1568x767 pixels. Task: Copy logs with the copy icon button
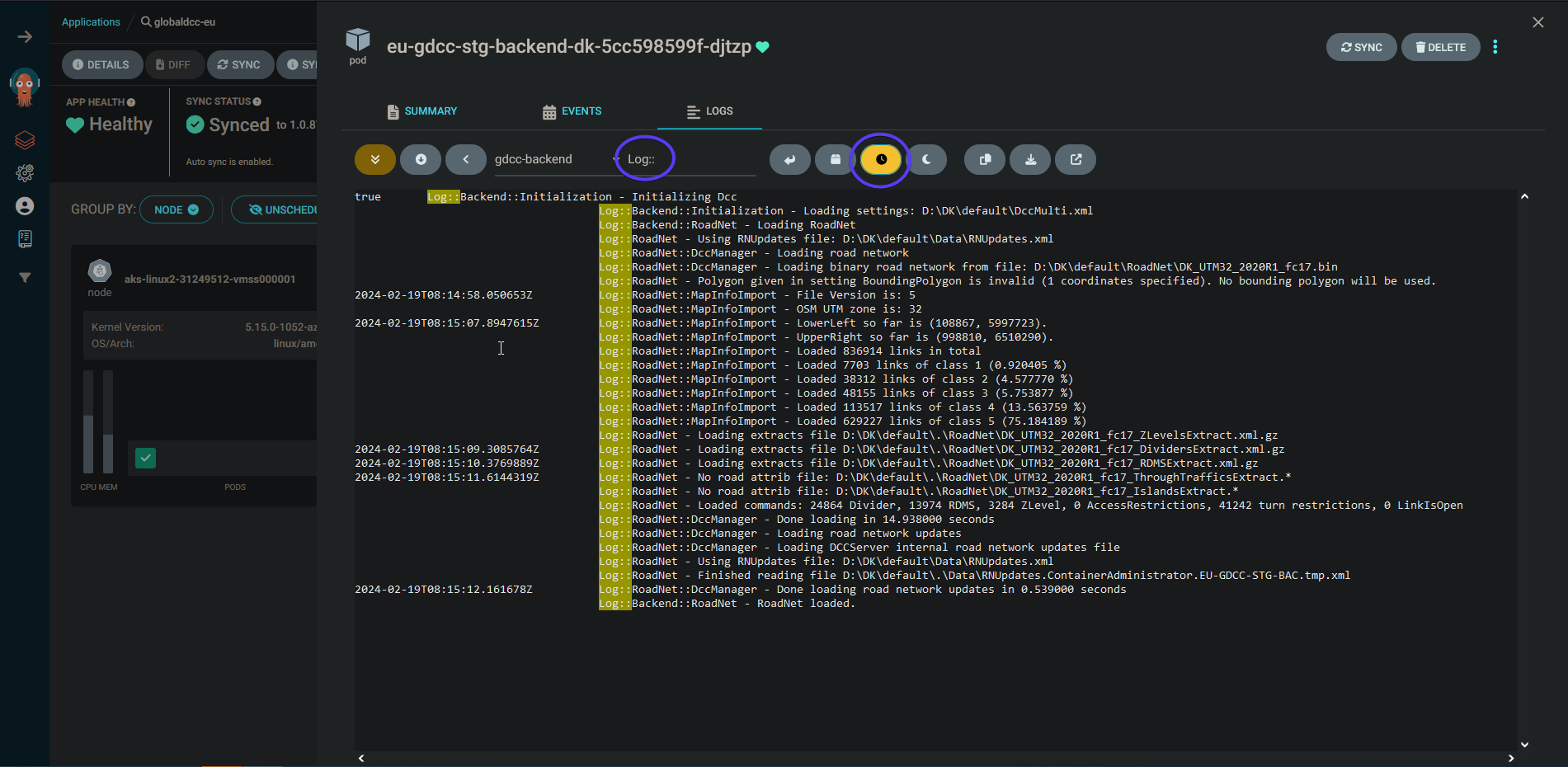point(985,159)
